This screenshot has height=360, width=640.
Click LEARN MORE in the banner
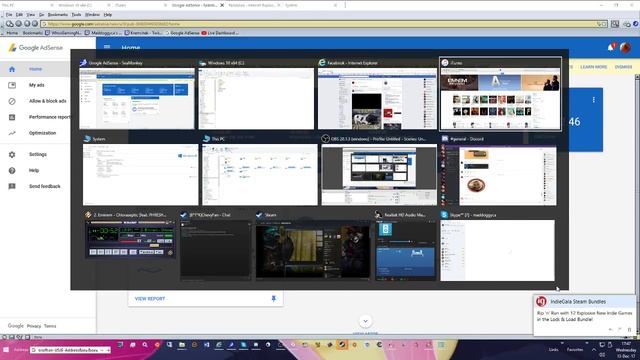(x=593, y=67)
